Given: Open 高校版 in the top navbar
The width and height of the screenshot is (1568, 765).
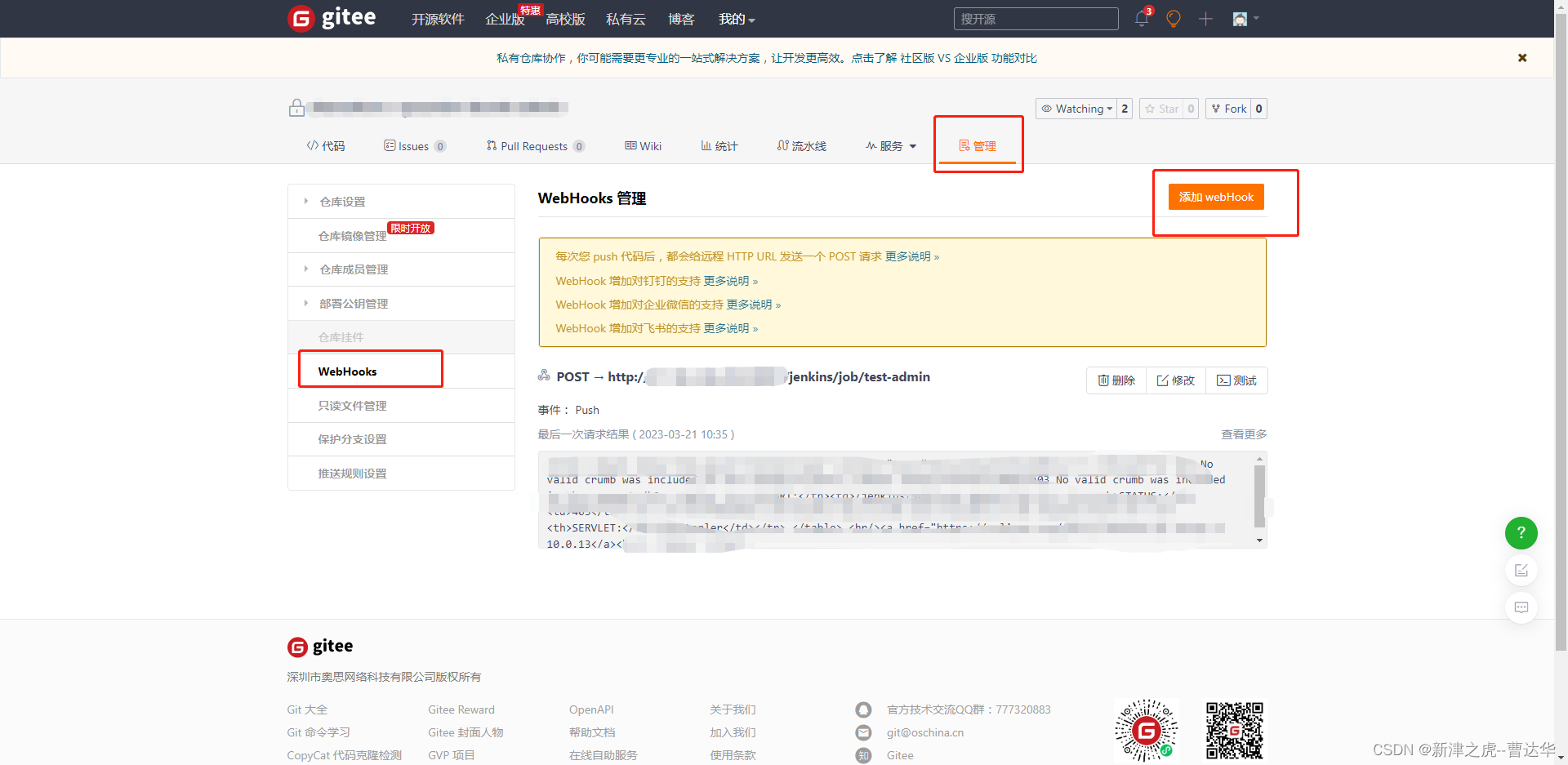Looking at the screenshot, I should pyautogui.click(x=565, y=19).
